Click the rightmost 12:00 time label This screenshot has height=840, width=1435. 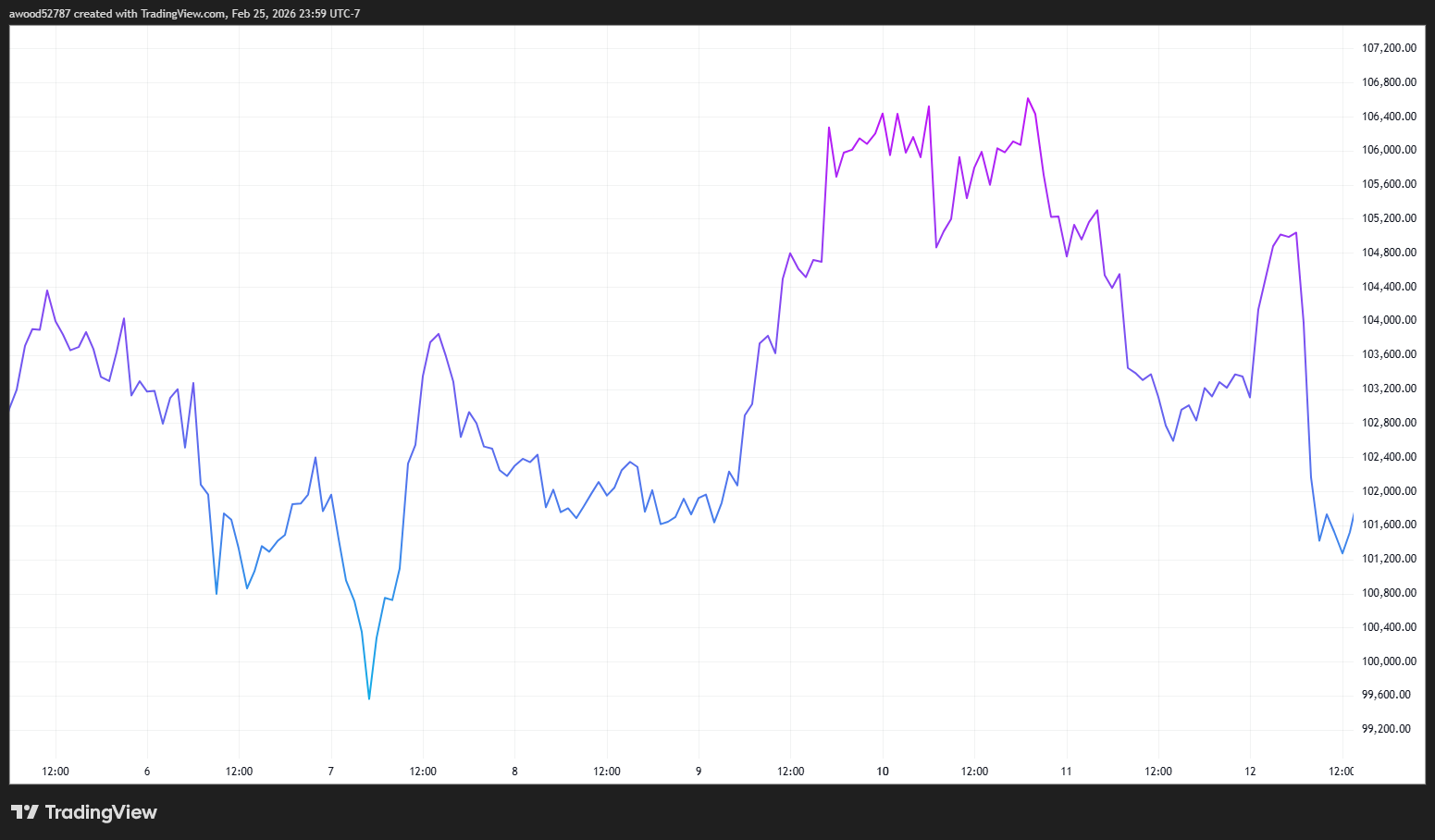1341,771
